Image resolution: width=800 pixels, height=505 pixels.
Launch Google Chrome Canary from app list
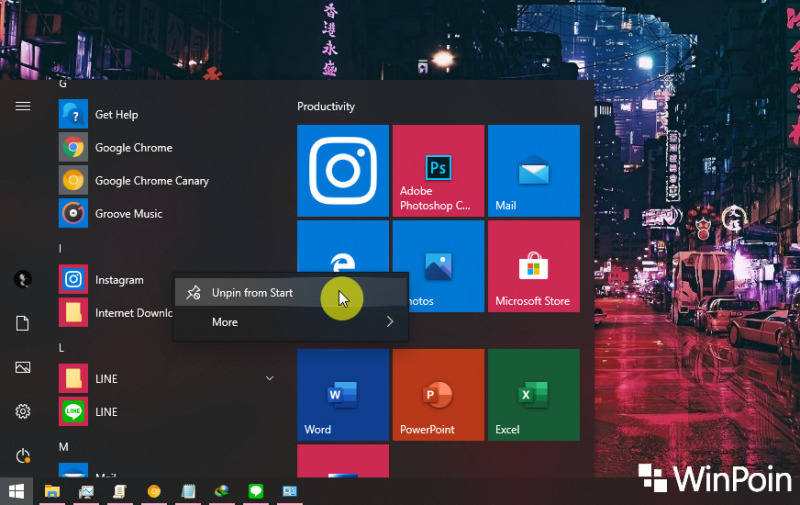(x=168, y=181)
